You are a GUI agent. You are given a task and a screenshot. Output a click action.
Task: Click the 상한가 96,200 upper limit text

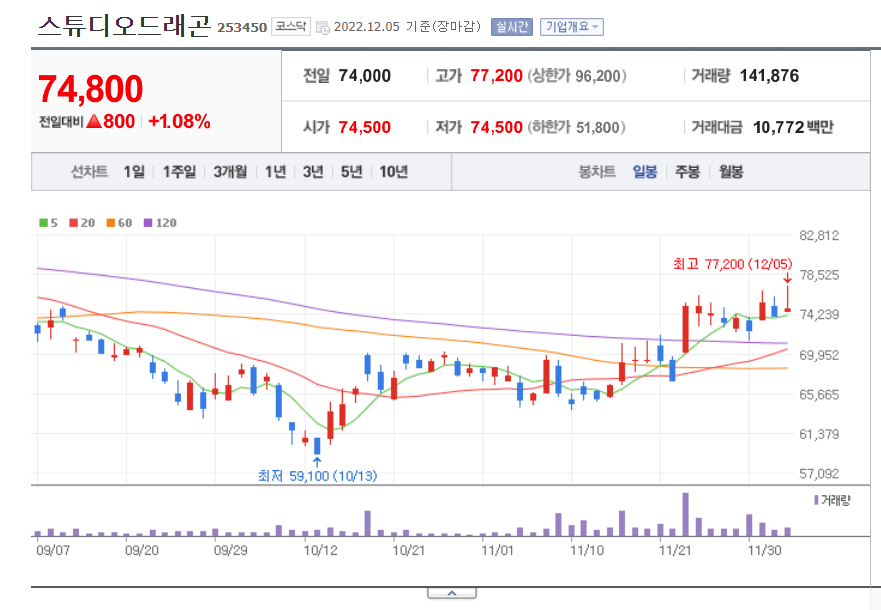click(x=576, y=76)
